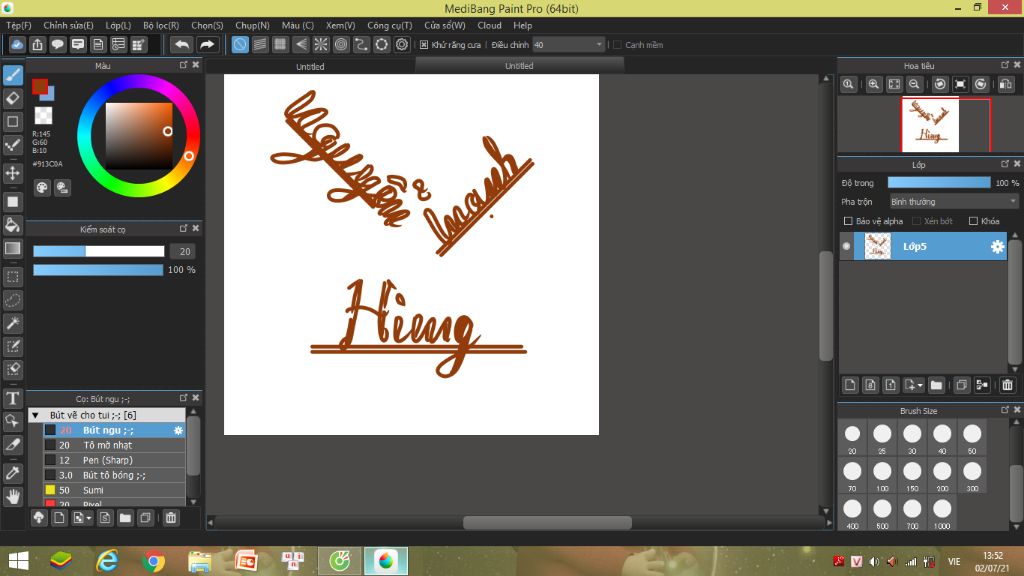Viewport: 1024px width, 576px height.
Task: Open the cloud save icon in the toolbar
Action: pos(17,44)
